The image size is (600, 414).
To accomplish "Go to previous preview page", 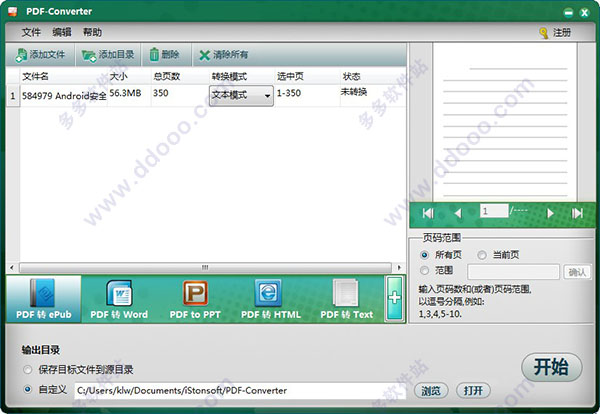I will [458, 213].
